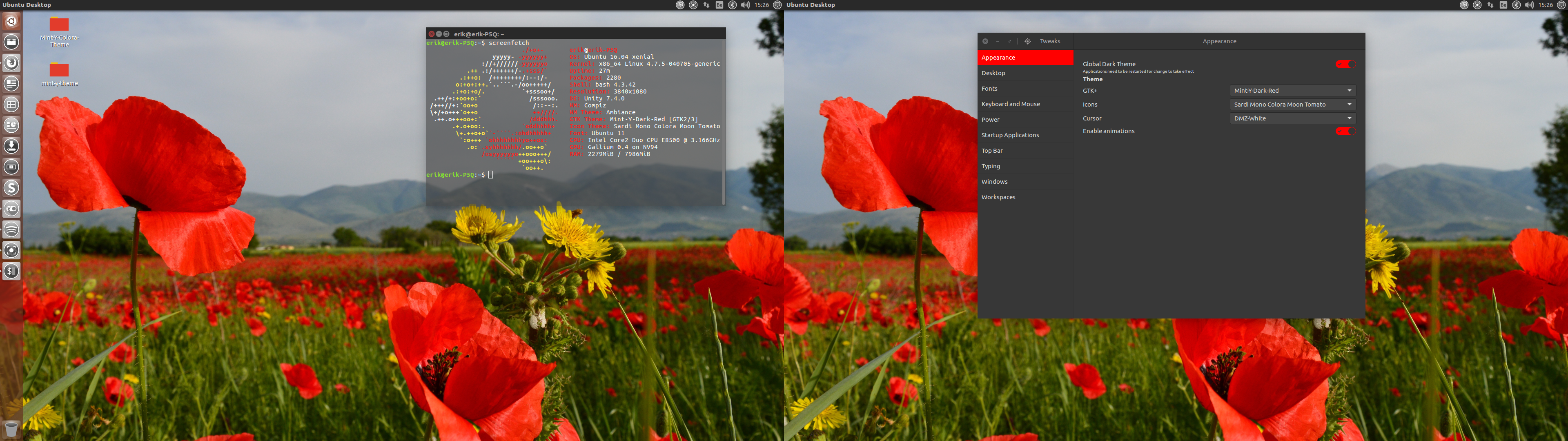Open the Bluetooth indicator on the left screen
The image size is (1568, 441).
coord(732,5)
